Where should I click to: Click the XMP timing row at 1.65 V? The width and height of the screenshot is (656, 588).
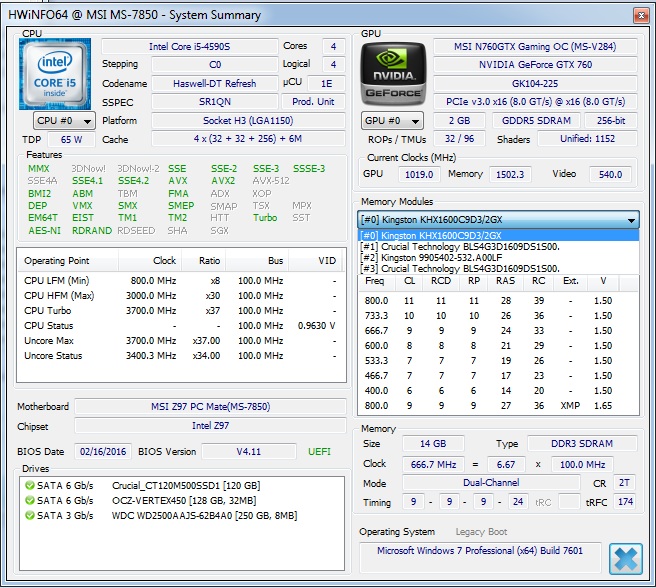498,406
